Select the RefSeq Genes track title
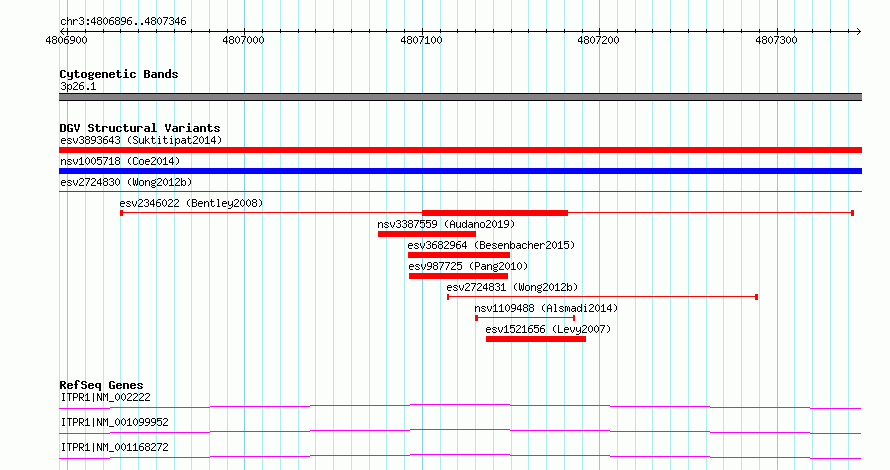The image size is (890, 470). pyautogui.click(x=101, y=385)
